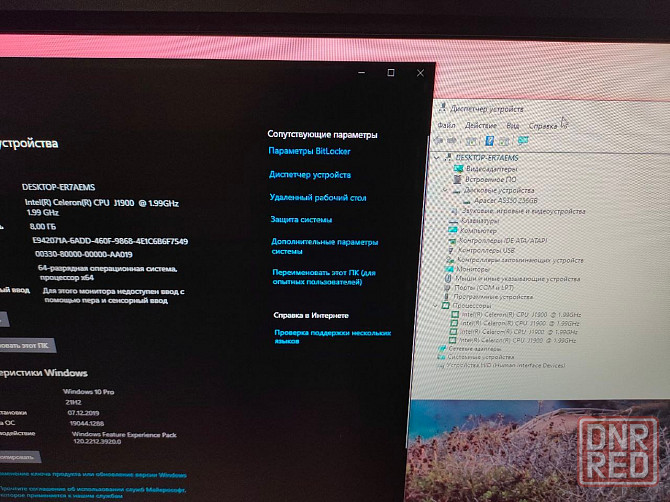Screen dimensions: 670x502
Task: Click the Дисковые устройства drive icon
Action: coord(456,190)
